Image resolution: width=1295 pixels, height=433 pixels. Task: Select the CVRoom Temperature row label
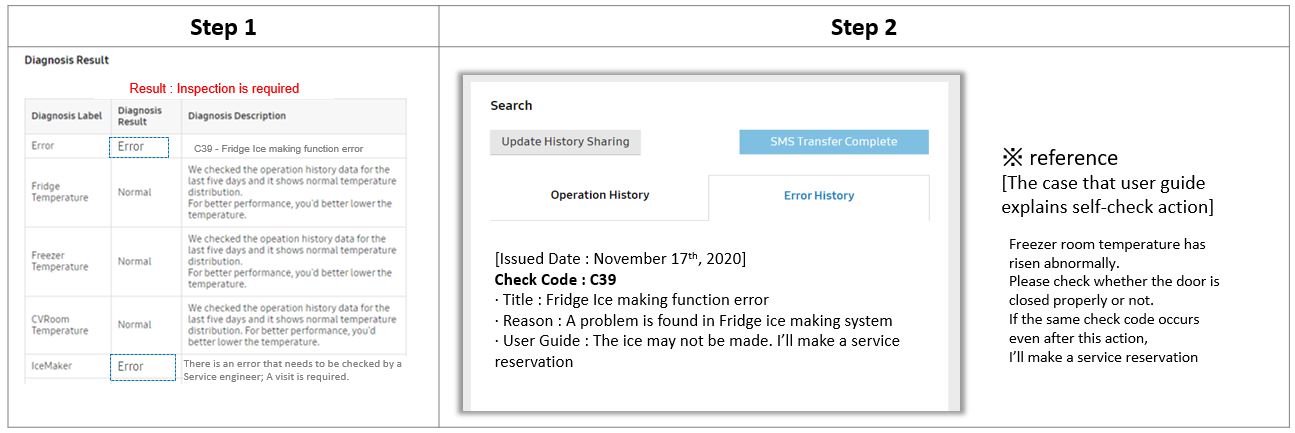(59, 325)
